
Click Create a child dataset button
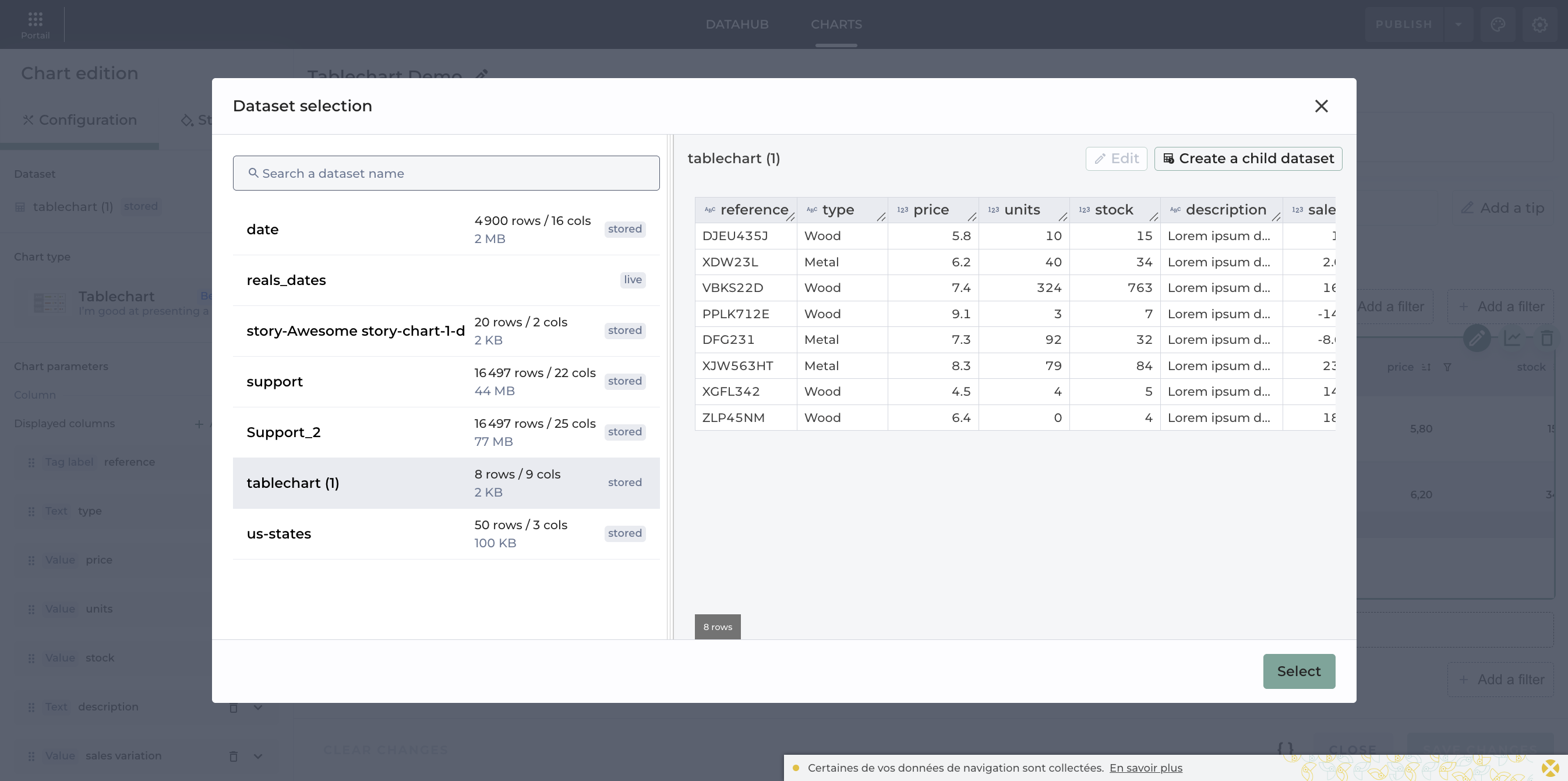(1248, 159)
